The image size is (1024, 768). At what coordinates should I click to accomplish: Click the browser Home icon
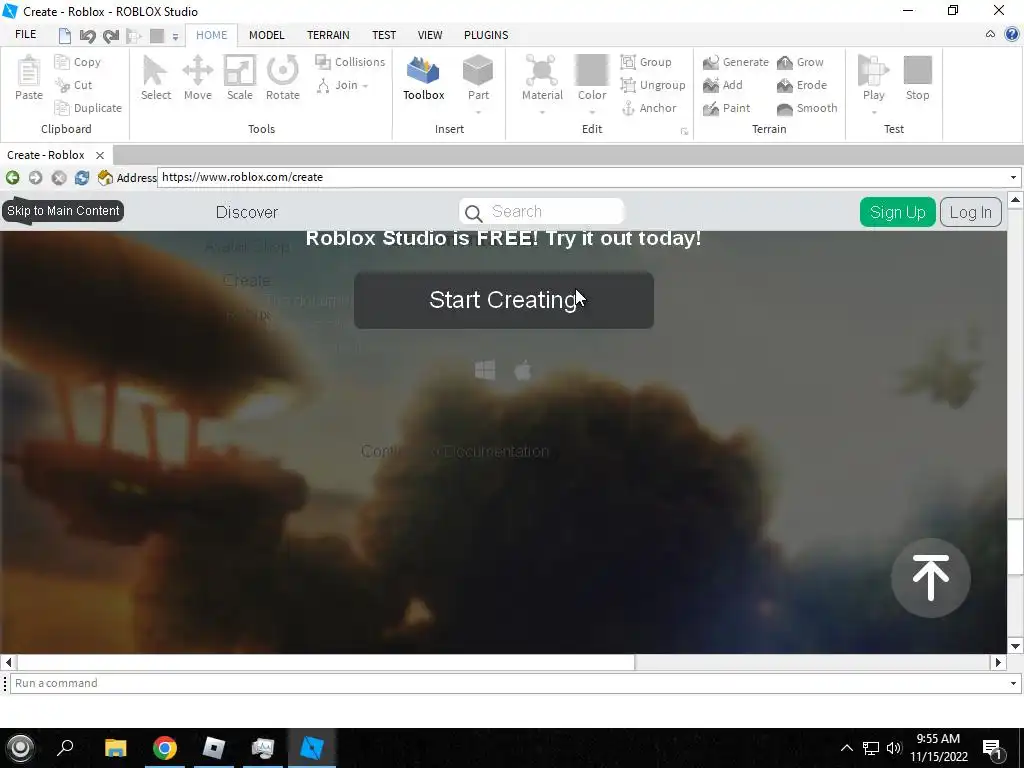pyautogui.click(x=105, y=178)
